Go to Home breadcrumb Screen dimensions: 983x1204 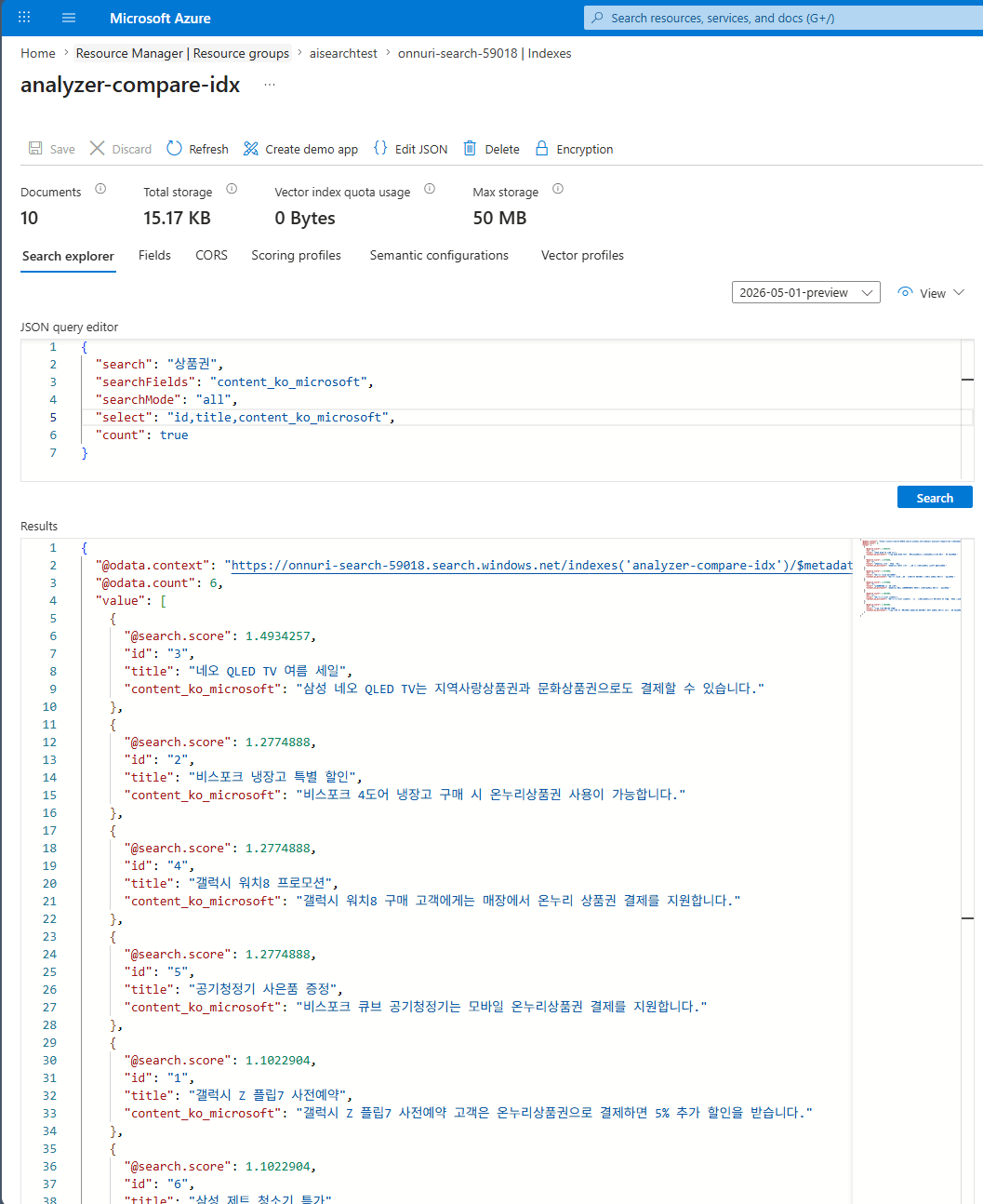[38, 53]
